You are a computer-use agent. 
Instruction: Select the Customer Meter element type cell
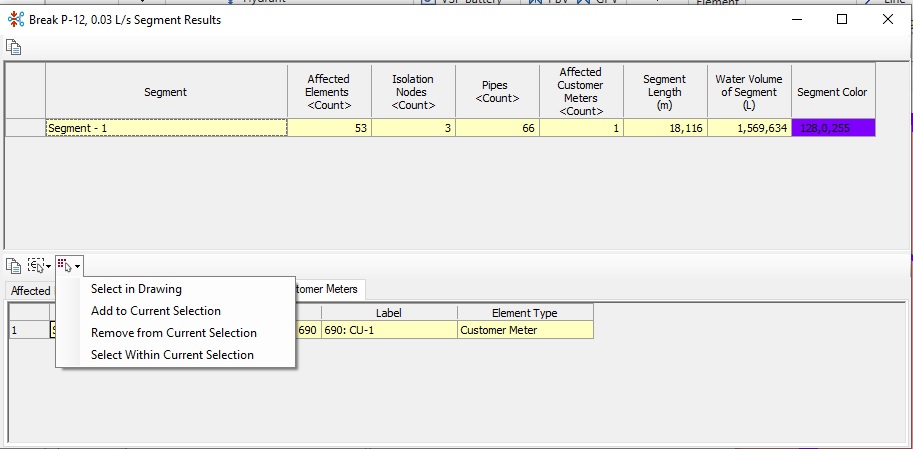(x=525, y=330)
